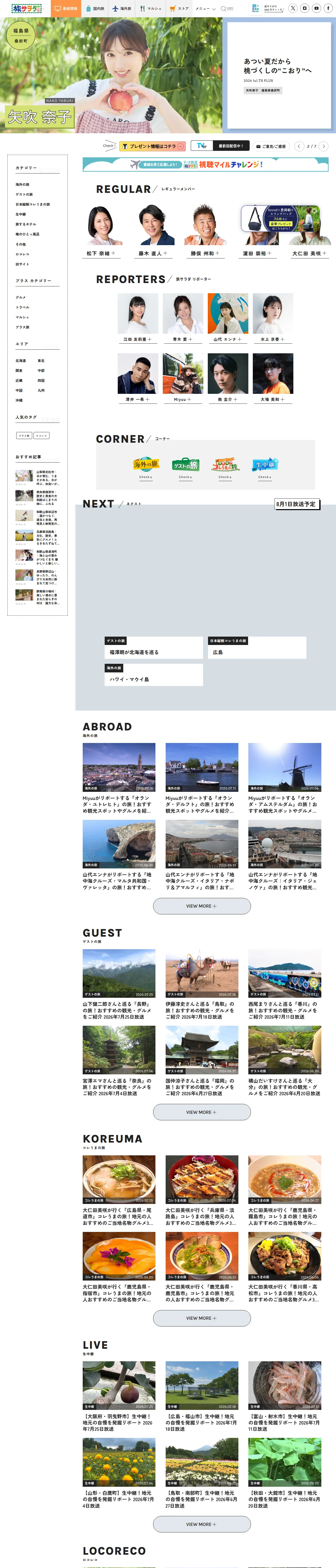Open 俺のひとっ風呂 in sidebar categories
Screen dimensions: 336x1568
click(27, 234)
